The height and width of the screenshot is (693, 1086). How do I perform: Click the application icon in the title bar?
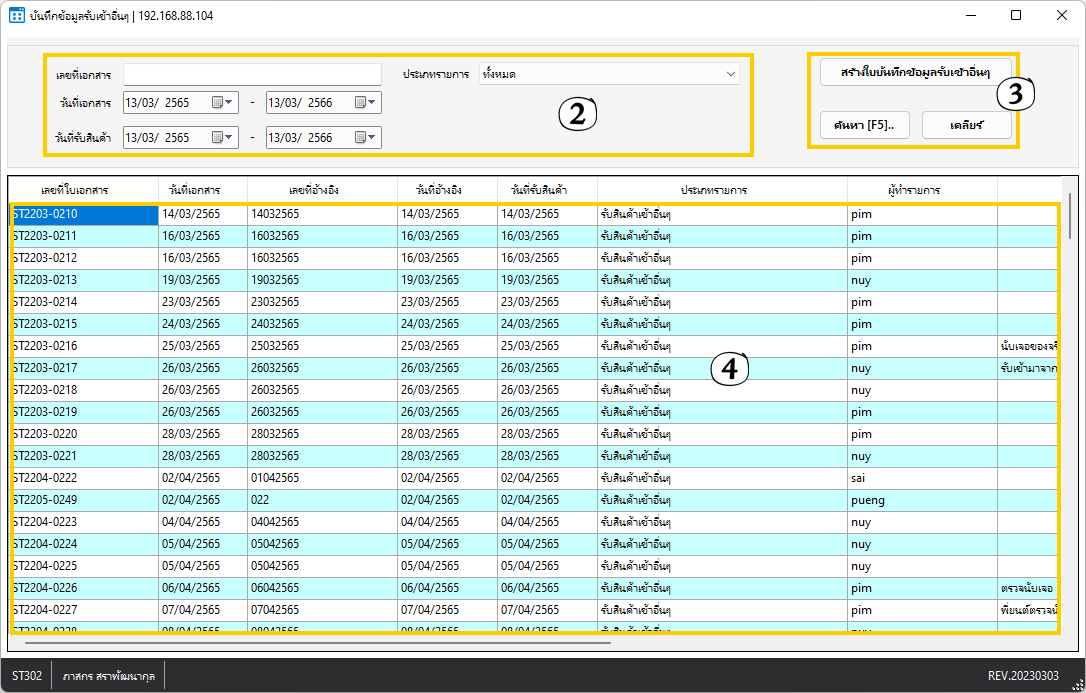point(16,16)
